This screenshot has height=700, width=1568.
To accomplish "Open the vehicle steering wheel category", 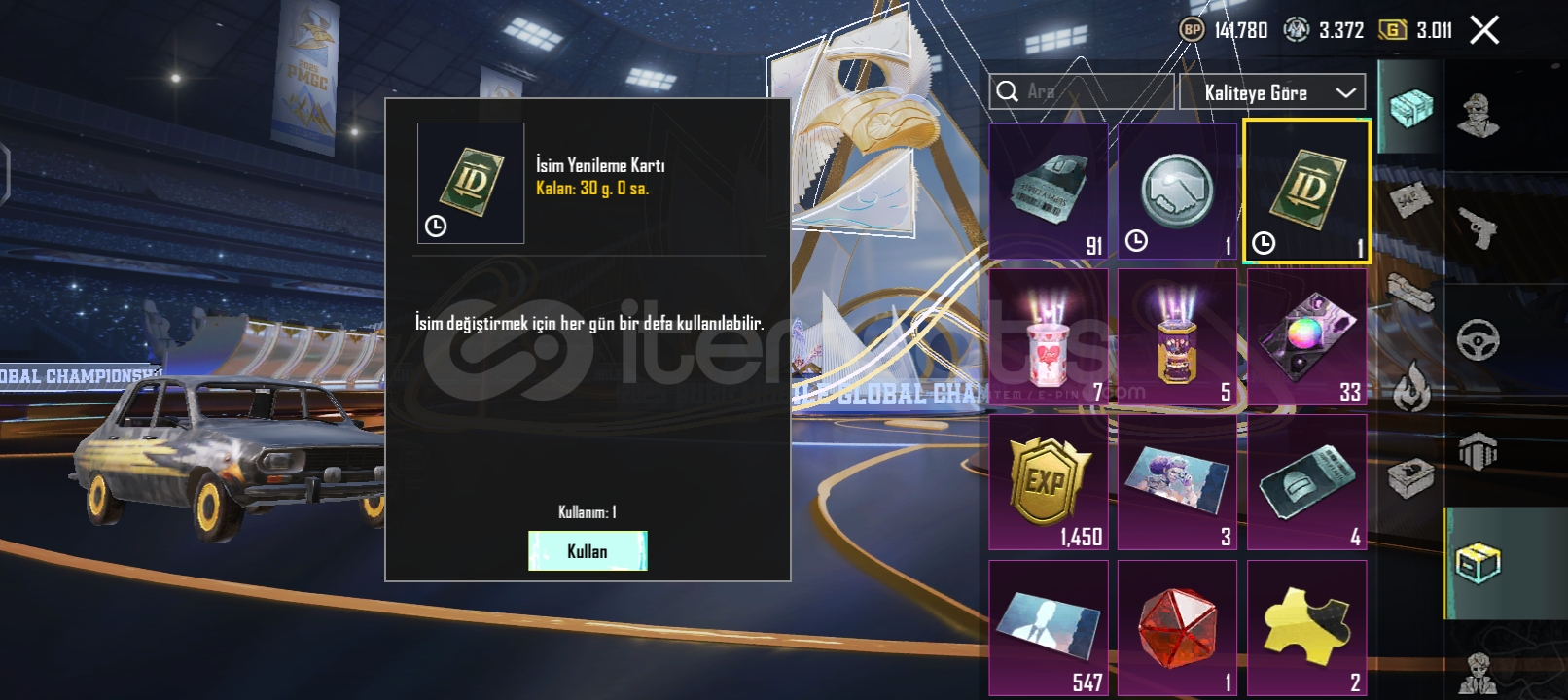I will 1478,339.
